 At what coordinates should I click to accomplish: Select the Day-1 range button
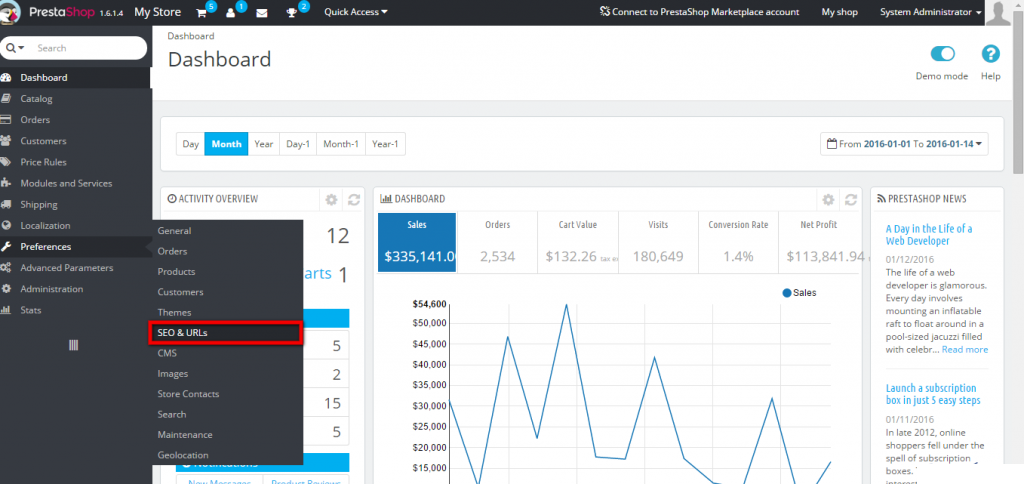pyautogui.click(x=298, y=144)
